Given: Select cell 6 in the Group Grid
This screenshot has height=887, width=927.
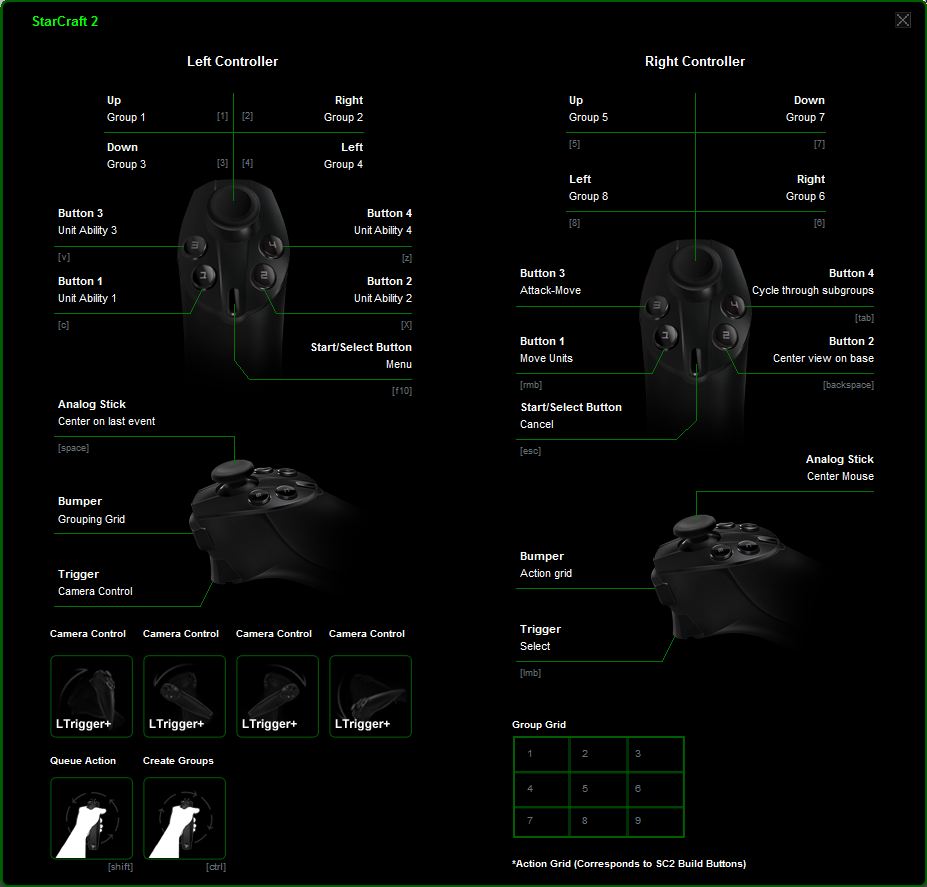Looking at the screenshot, I should (655, 788).
